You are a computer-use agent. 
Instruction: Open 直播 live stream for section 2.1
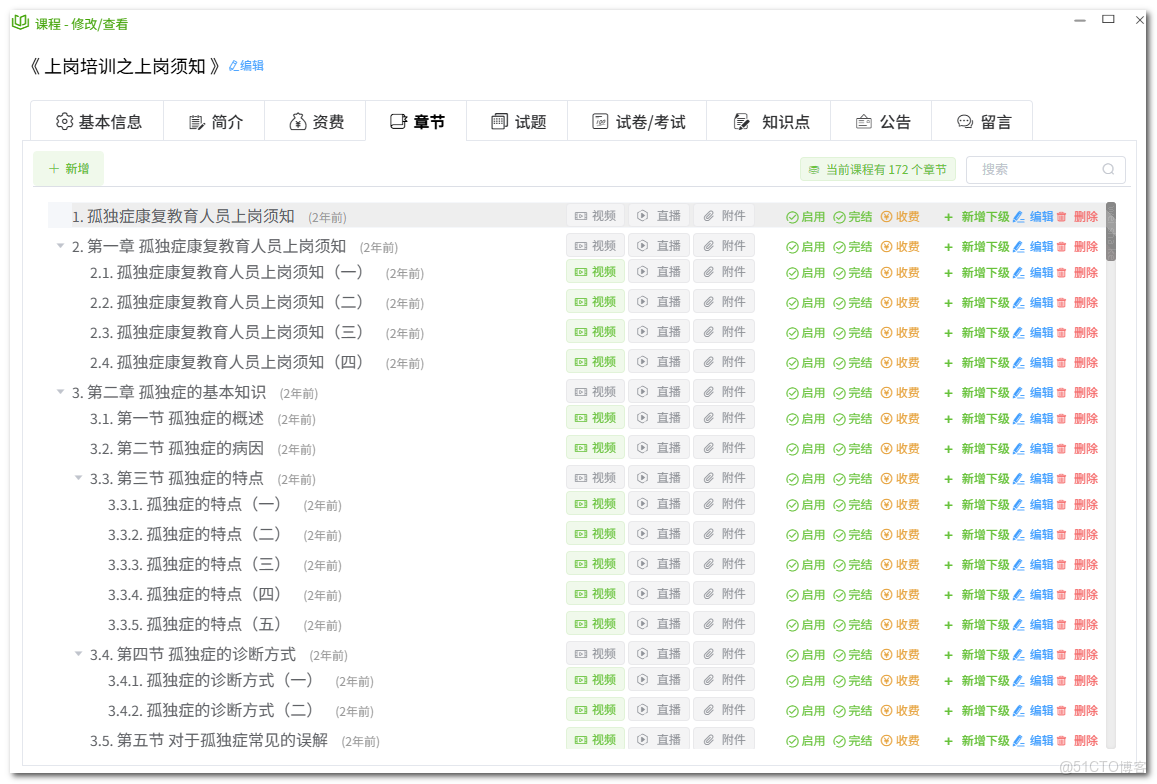tap(659, 271)
